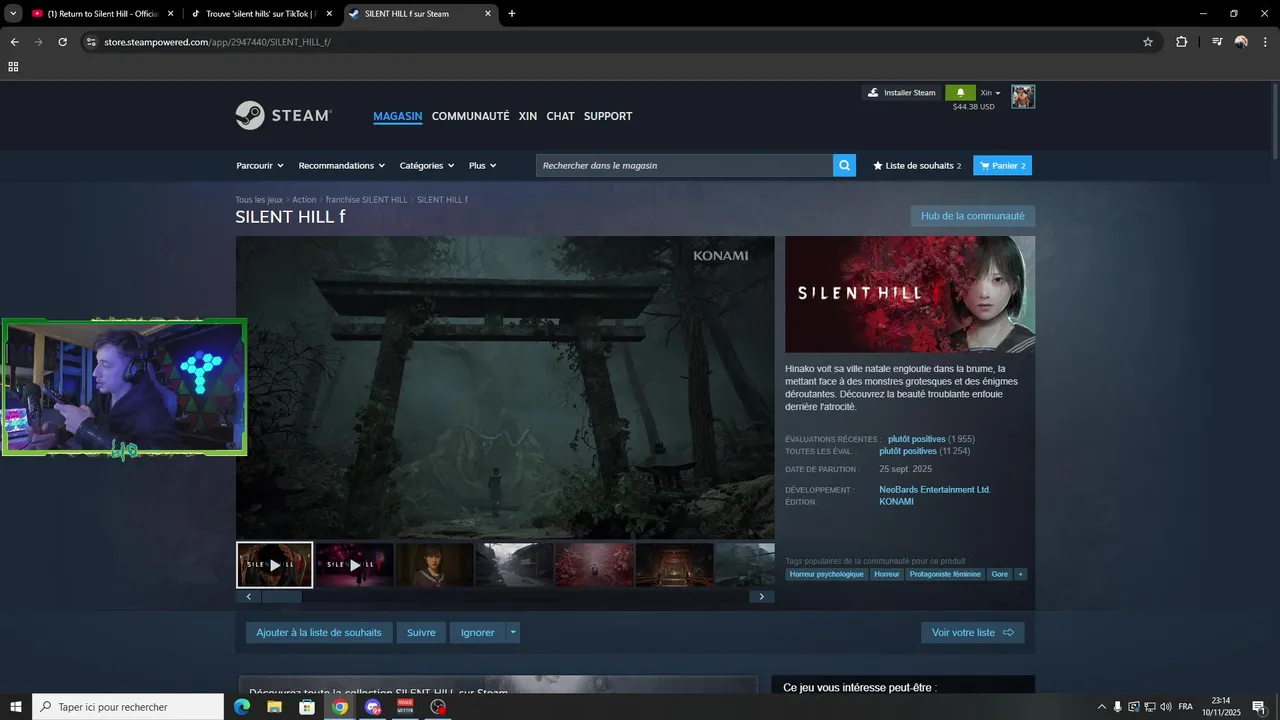Open the MAGASIN tab
Screen dimensions: 1280x720
pyautogui.click(x=398, y=116)
